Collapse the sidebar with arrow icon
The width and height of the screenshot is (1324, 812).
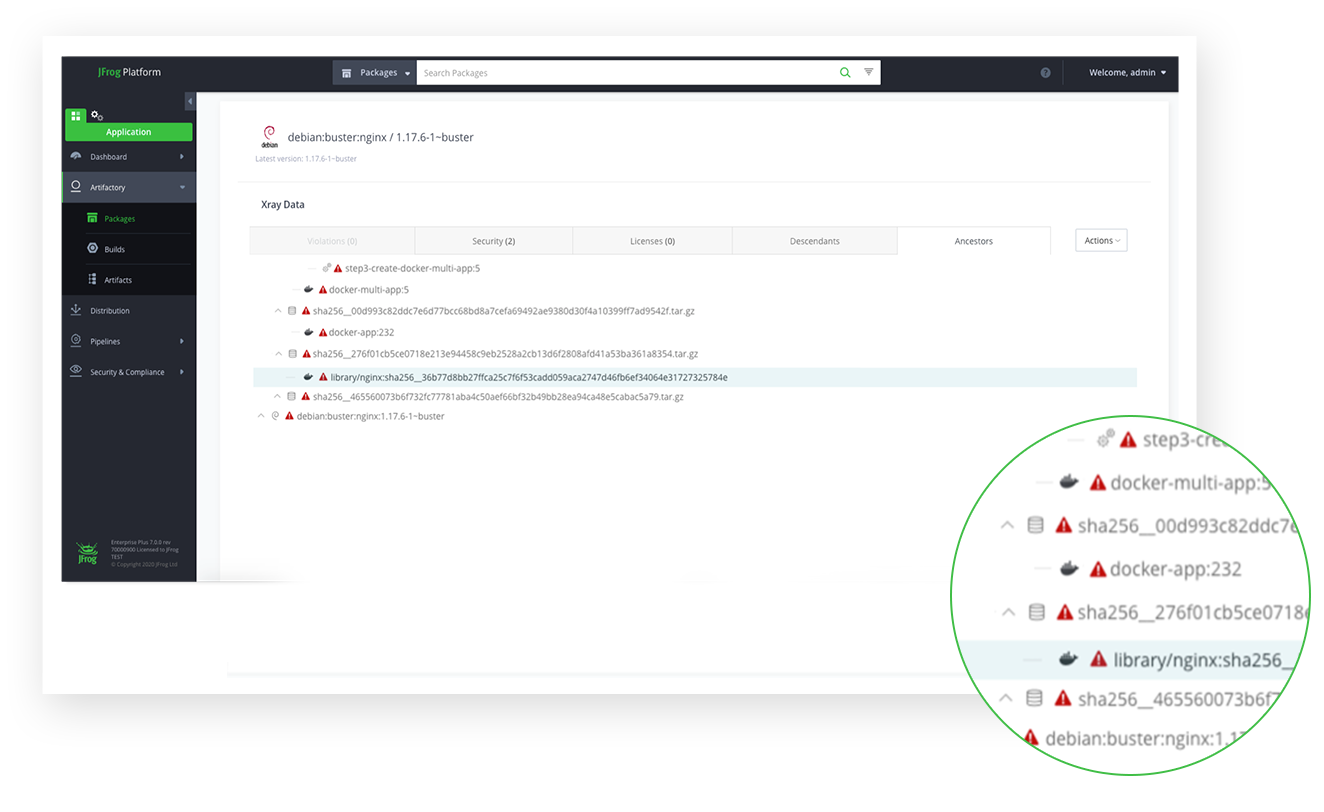point(190,102)
